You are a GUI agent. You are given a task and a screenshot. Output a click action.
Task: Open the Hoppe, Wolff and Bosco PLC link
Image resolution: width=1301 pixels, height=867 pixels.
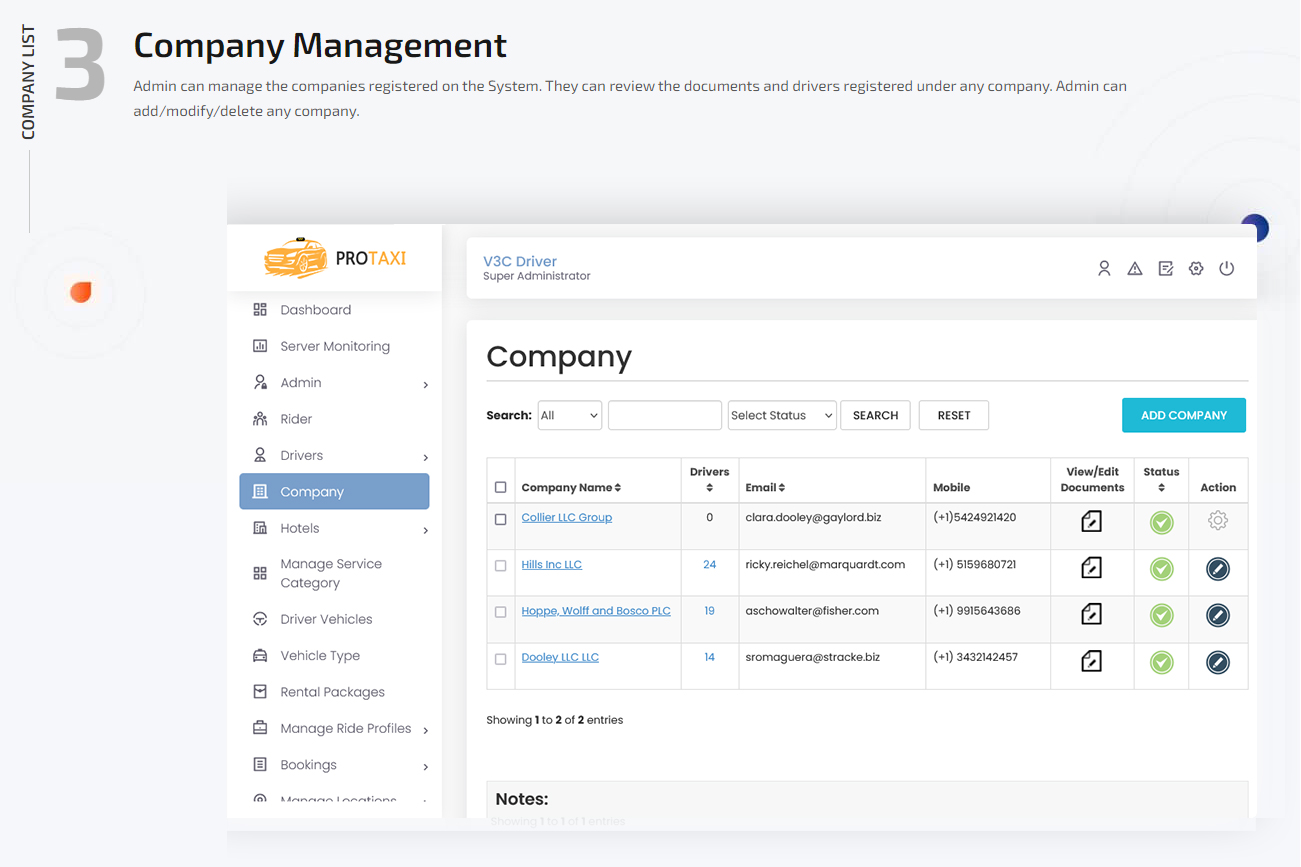pyautogui.click(x=596, y=611)
